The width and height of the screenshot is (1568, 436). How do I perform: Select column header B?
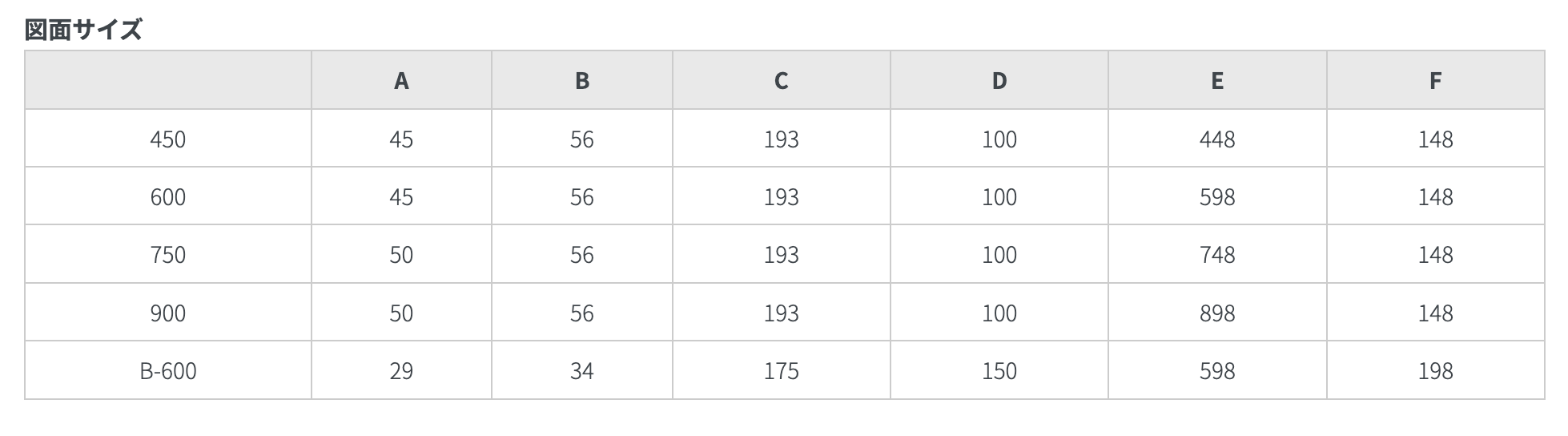[582, 81]
